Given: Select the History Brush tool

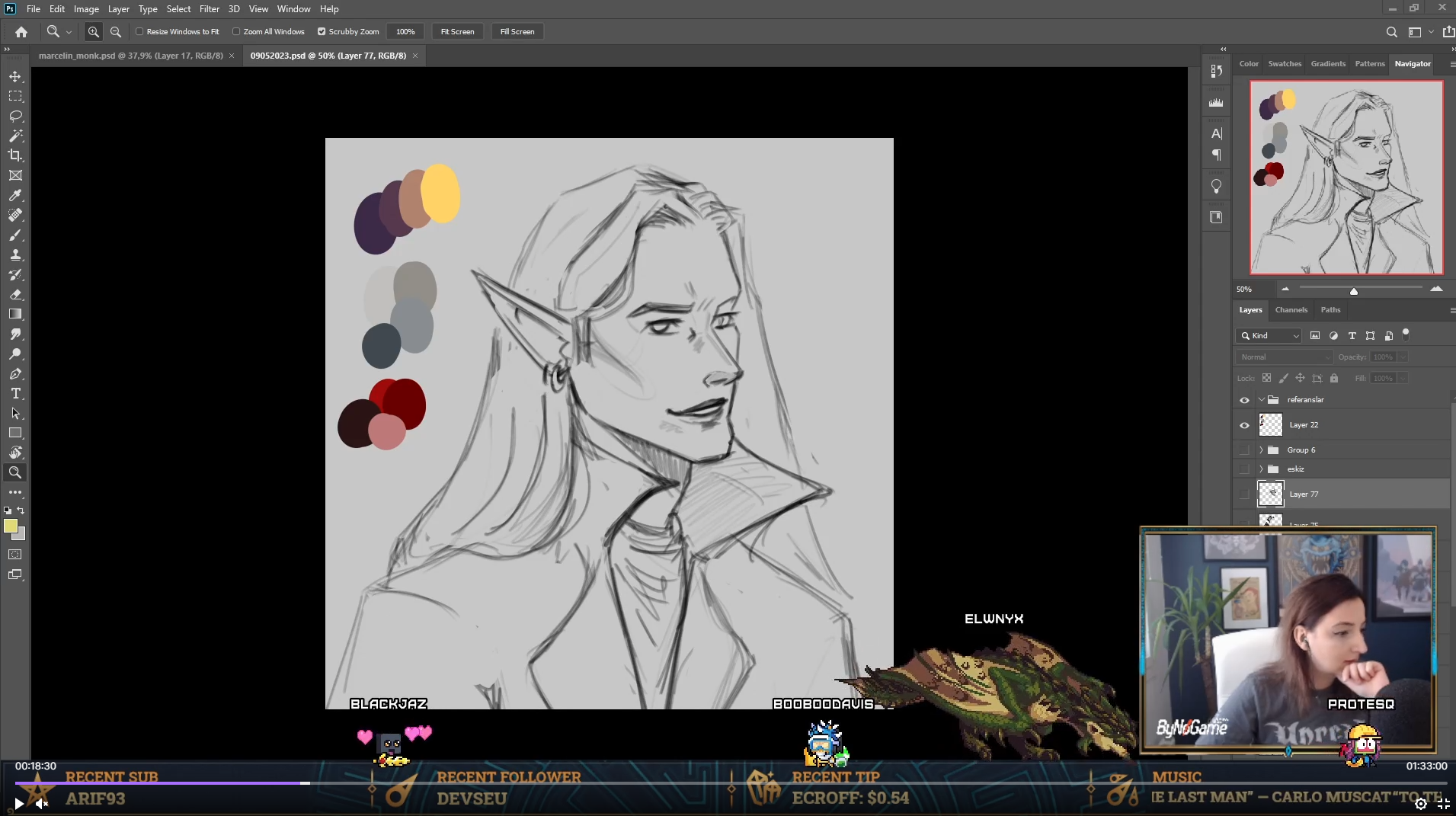Looking at the screenshot, I should (x=15, y=274).
